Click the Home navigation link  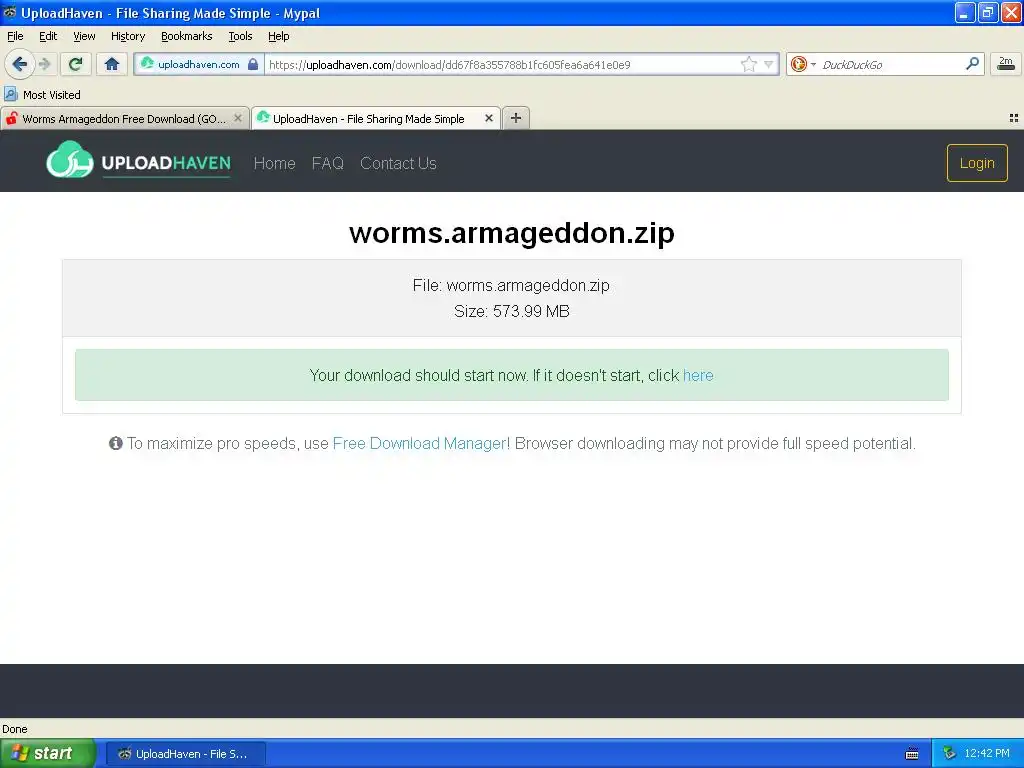274,163
